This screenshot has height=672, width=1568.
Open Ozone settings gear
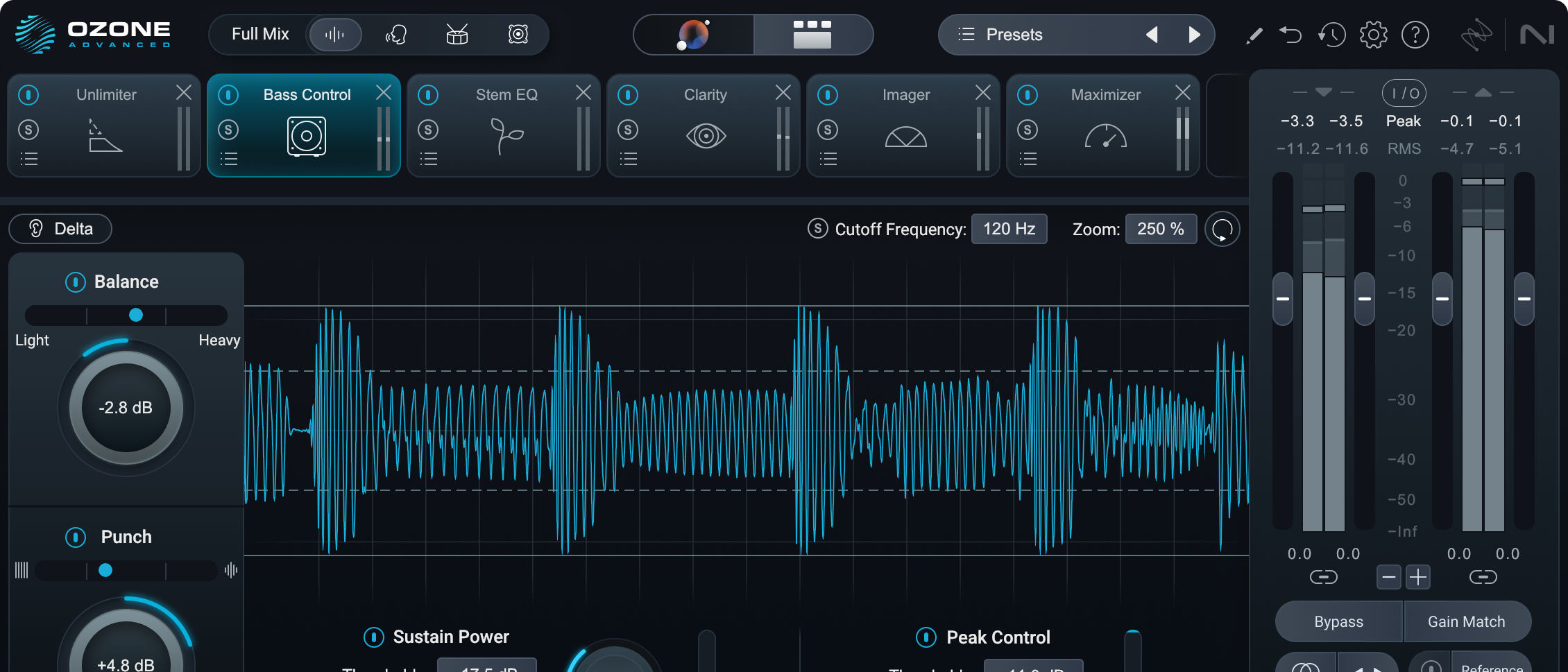1373,35
